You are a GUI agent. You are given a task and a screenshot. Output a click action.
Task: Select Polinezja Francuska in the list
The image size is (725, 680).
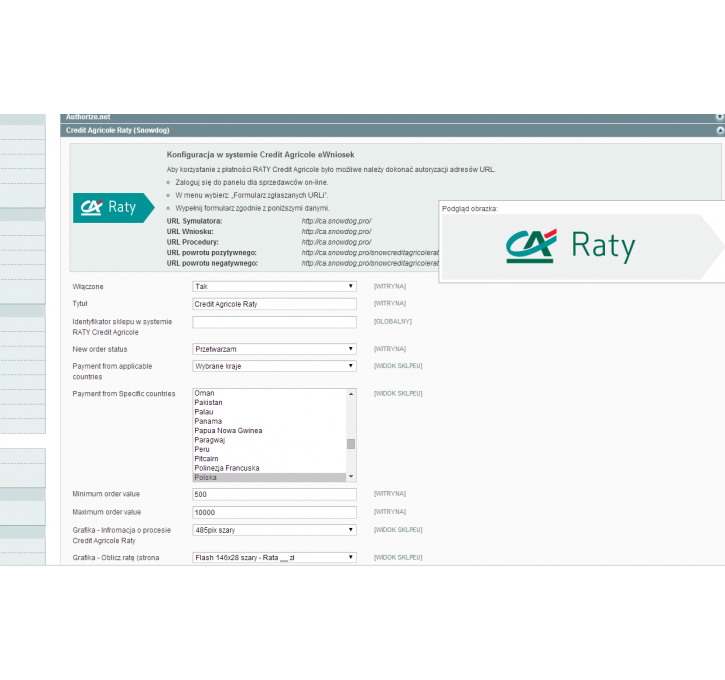269,468
